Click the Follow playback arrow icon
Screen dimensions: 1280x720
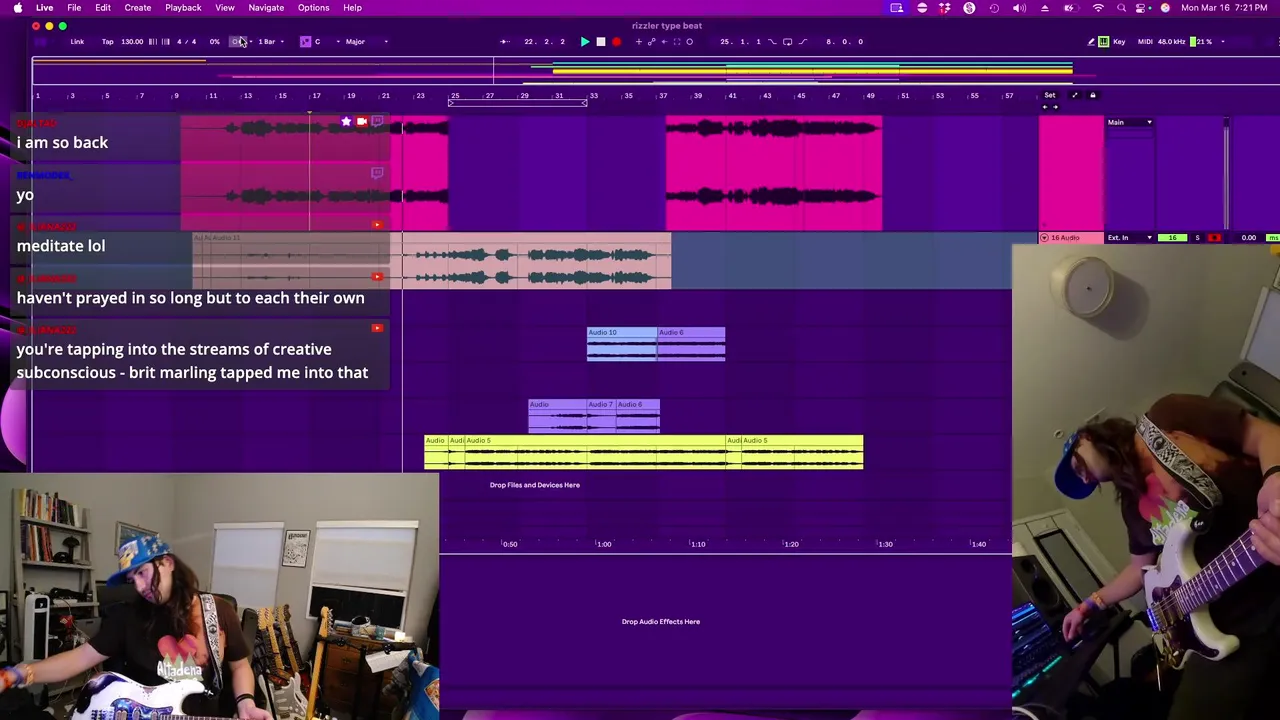(x=505, y=42)
